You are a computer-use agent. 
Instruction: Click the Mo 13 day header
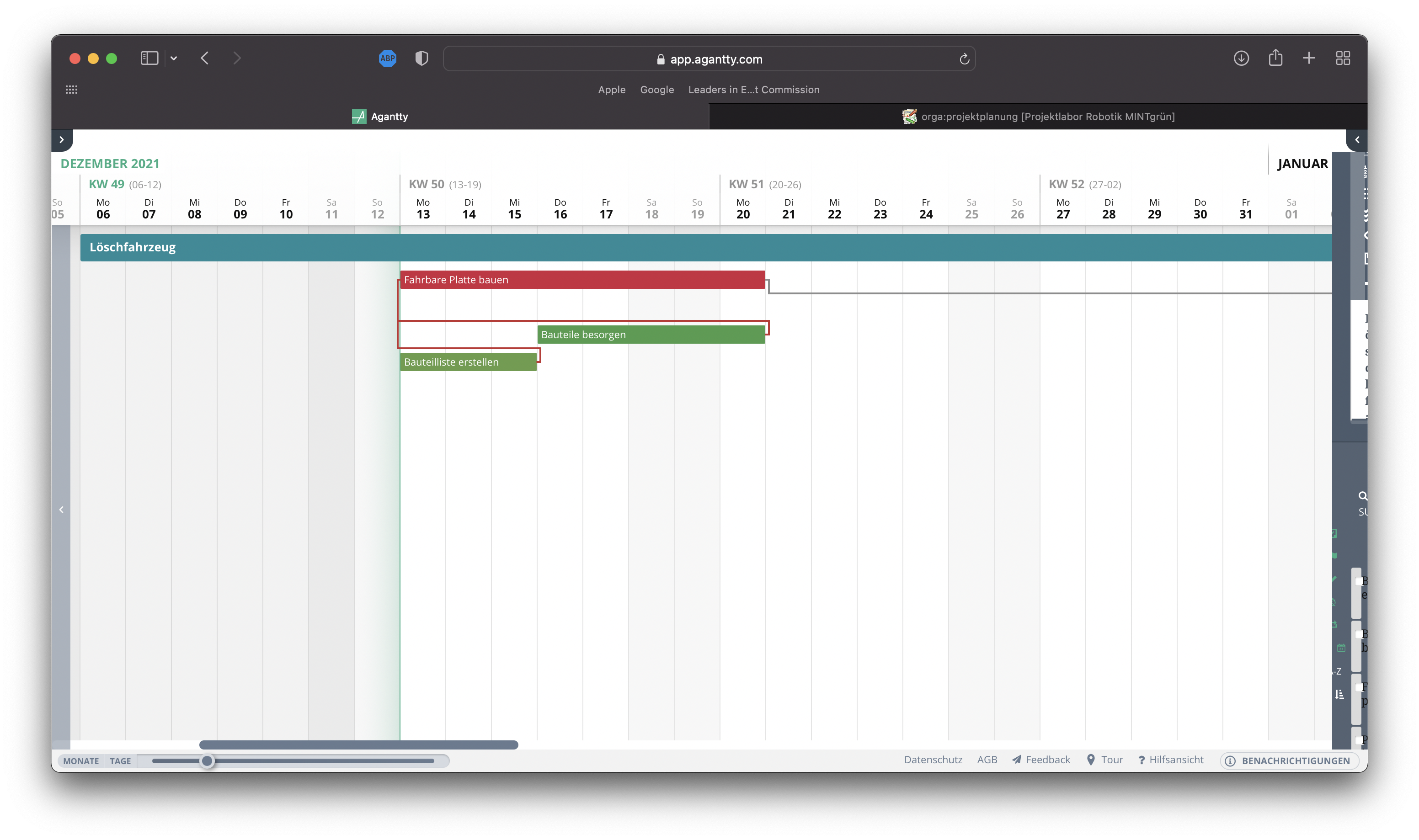click(x=423, y=209)
